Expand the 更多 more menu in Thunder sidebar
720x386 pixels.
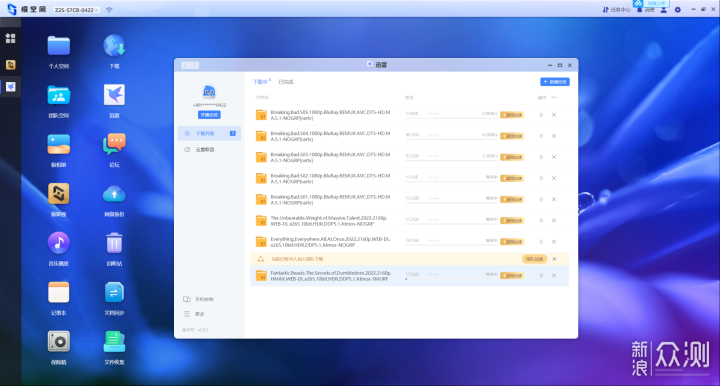click(x=195, y=314)
